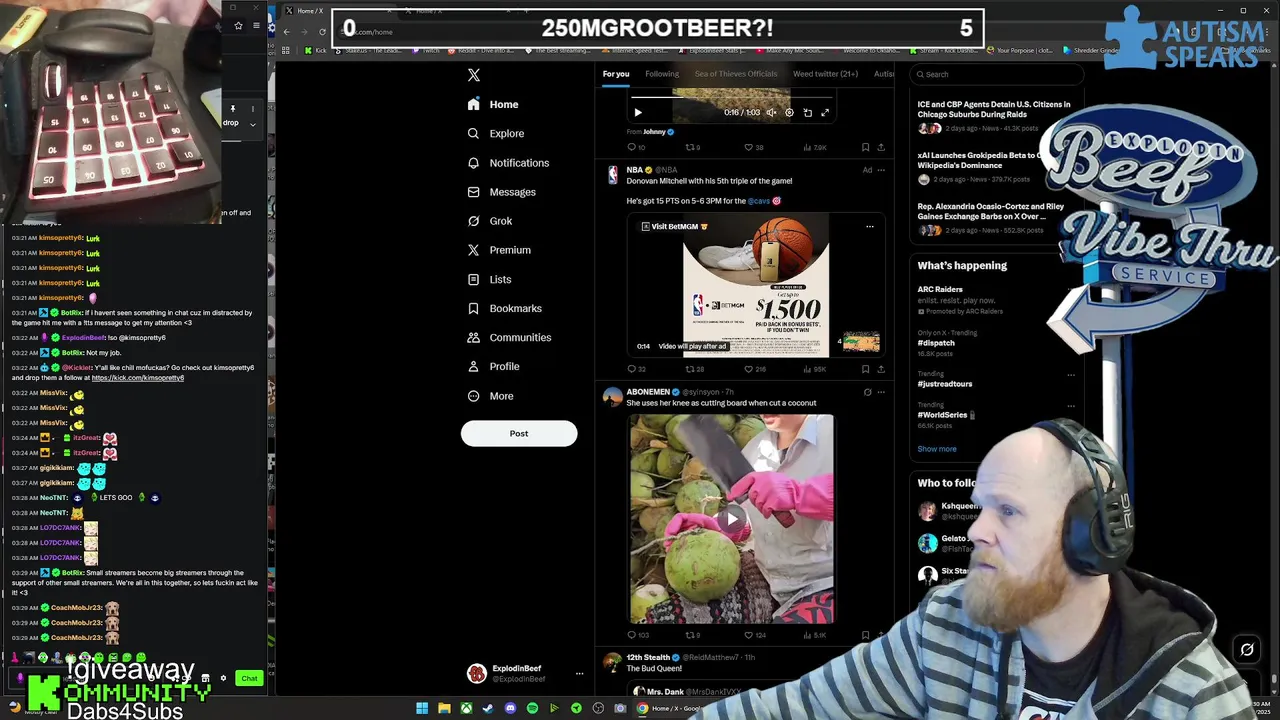Bookmark the NBA post
The height and width of the screenshot is (720, 1280).
(865, 369)
